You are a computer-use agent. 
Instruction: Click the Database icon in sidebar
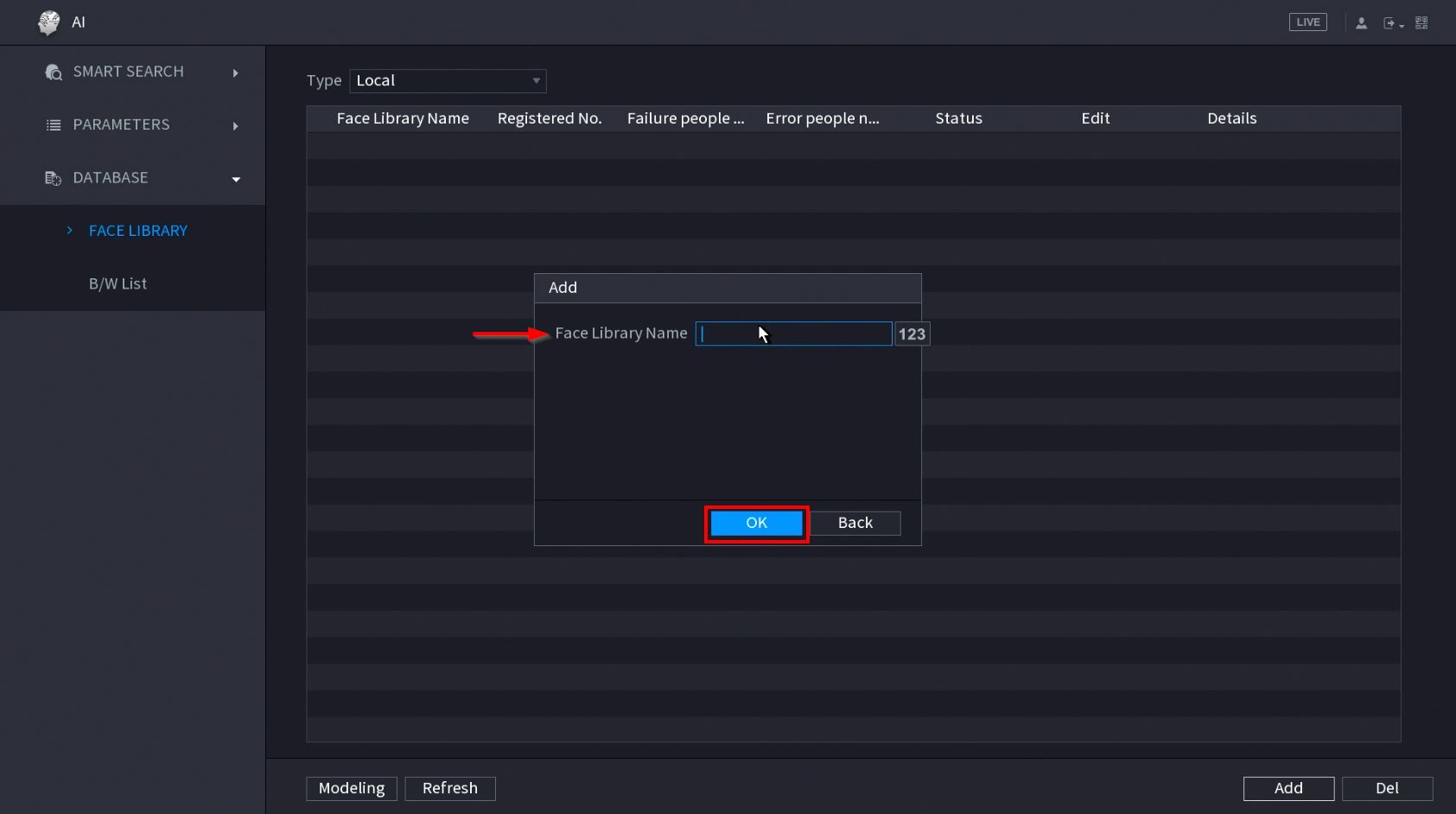(x=54, y=179)
